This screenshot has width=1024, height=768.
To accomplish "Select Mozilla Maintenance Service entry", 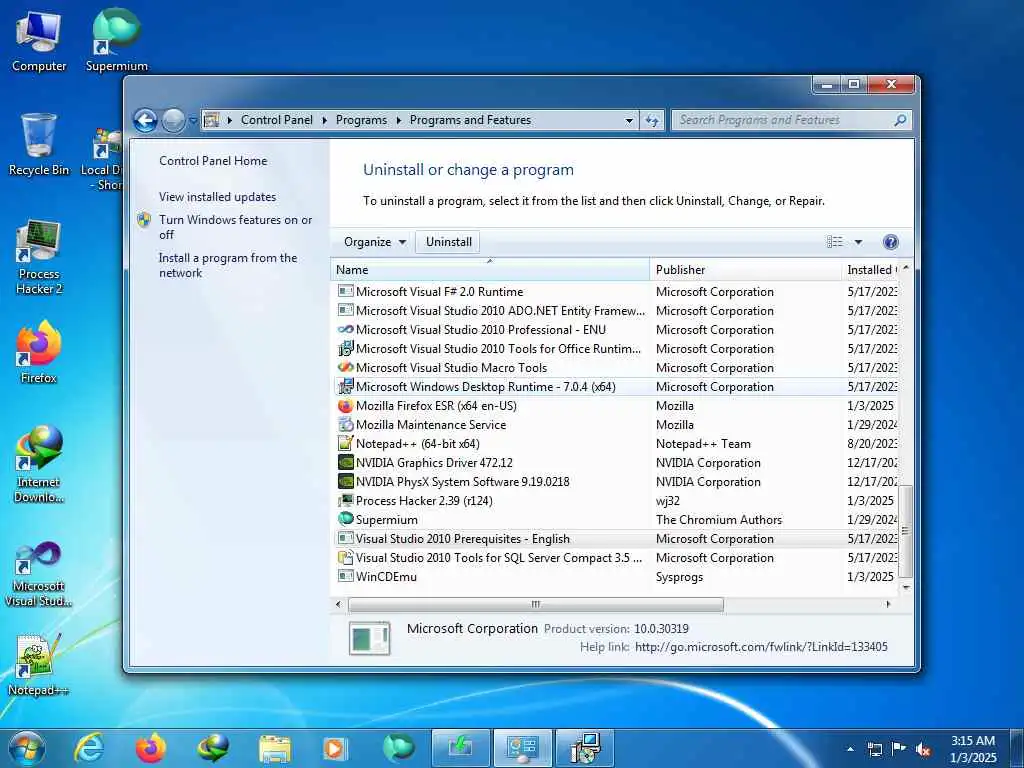I will 616,425.
